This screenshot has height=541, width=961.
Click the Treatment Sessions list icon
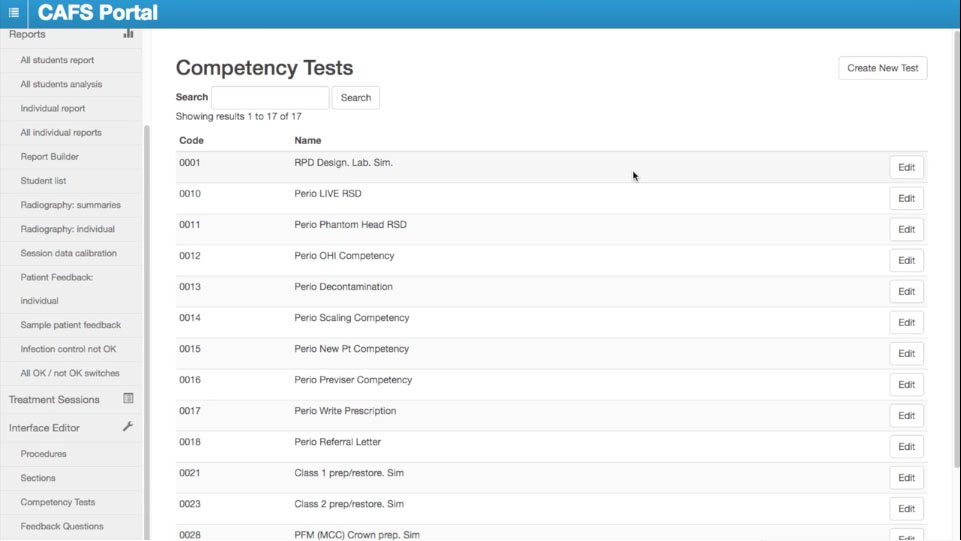[128, 399]
